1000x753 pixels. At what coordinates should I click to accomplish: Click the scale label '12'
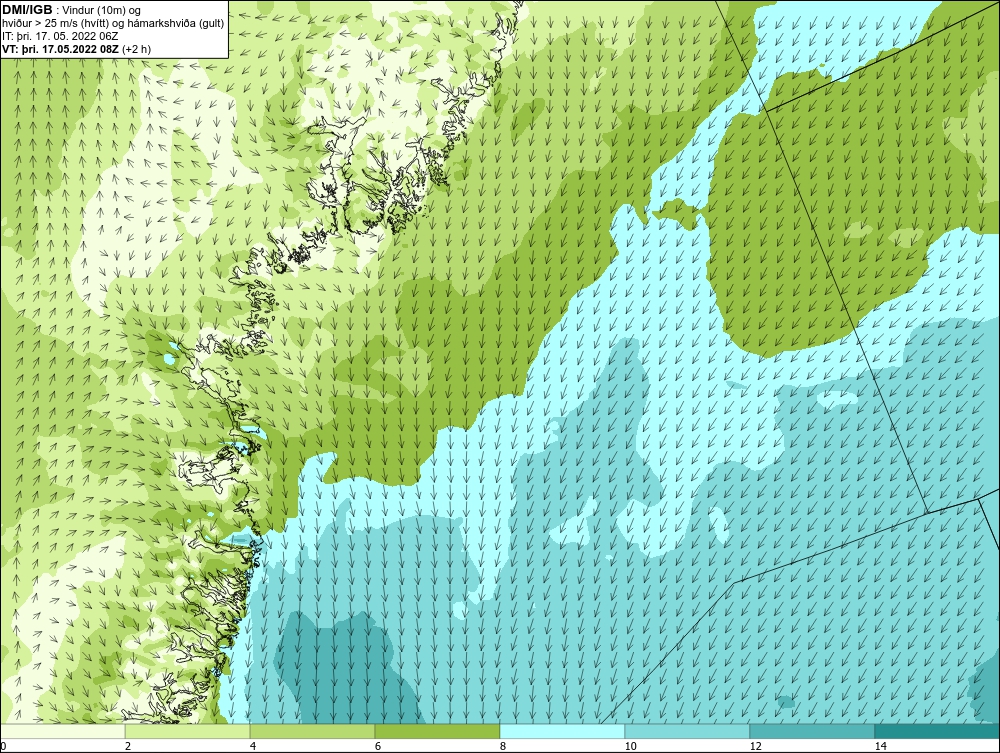point(756,747)
